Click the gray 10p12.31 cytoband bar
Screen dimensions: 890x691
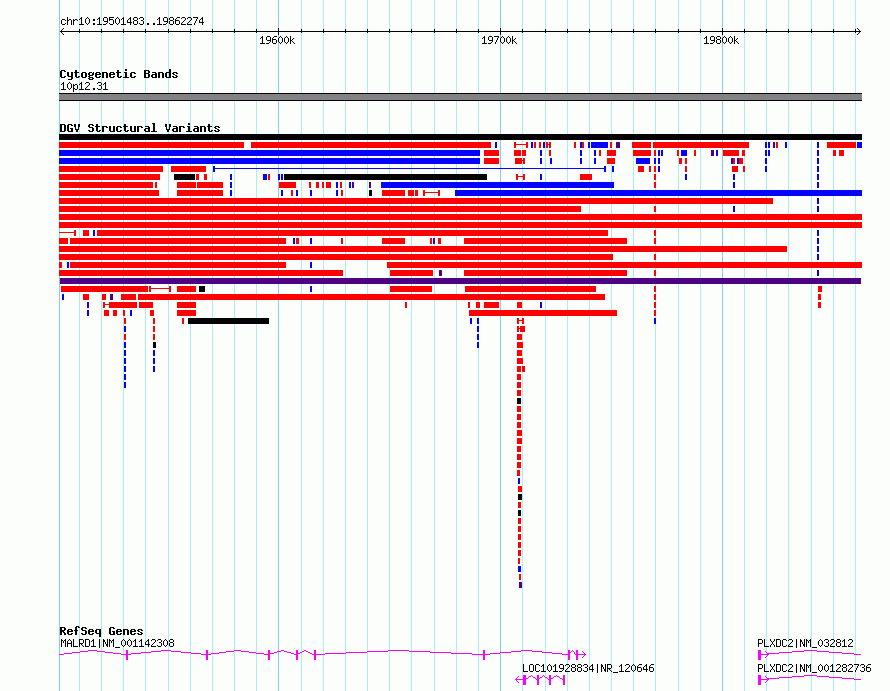click(x=460, y=97)
